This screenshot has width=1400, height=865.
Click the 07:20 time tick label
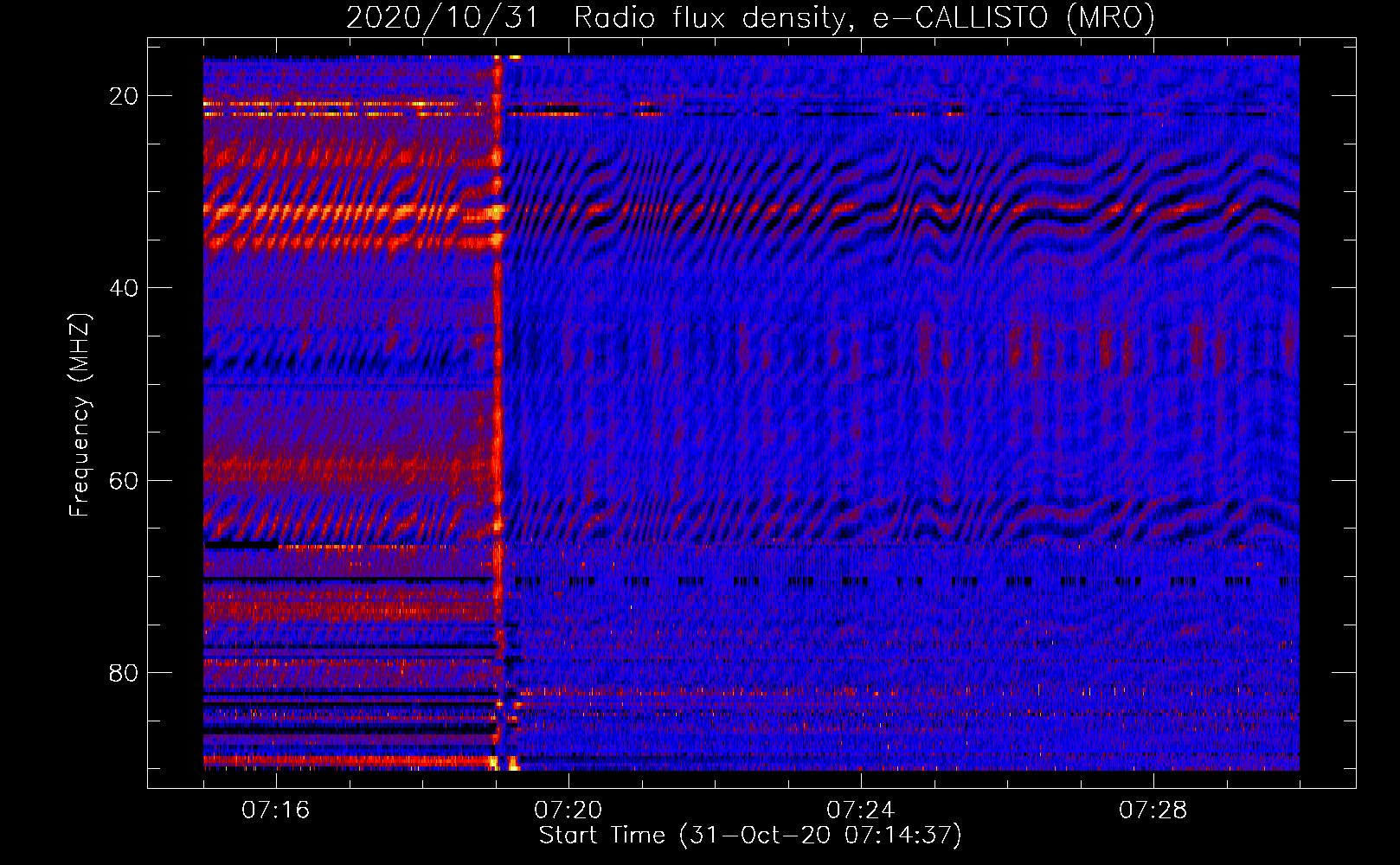point(568,811)
